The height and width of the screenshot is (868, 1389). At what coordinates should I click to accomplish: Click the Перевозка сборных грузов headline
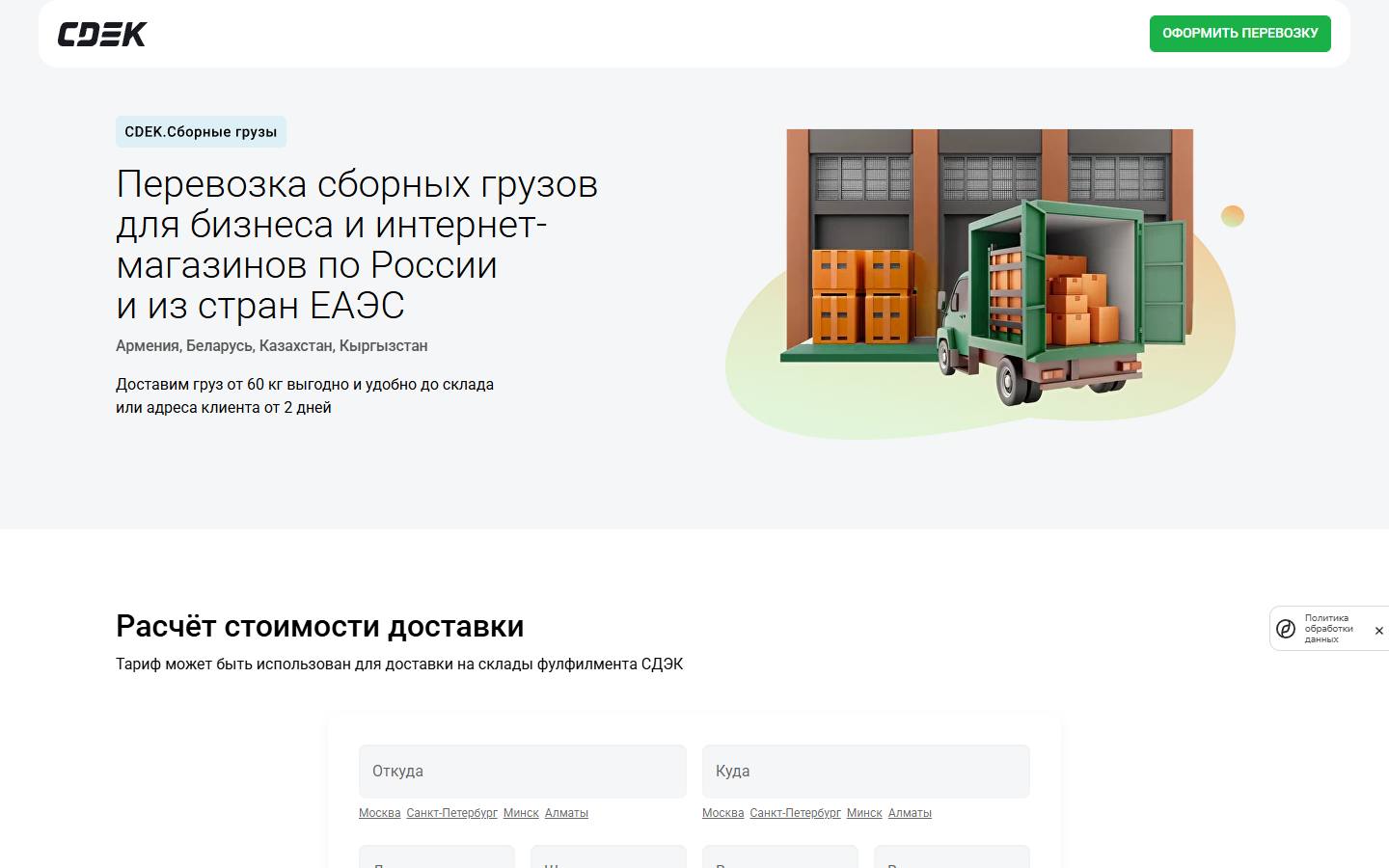[357, 245]
